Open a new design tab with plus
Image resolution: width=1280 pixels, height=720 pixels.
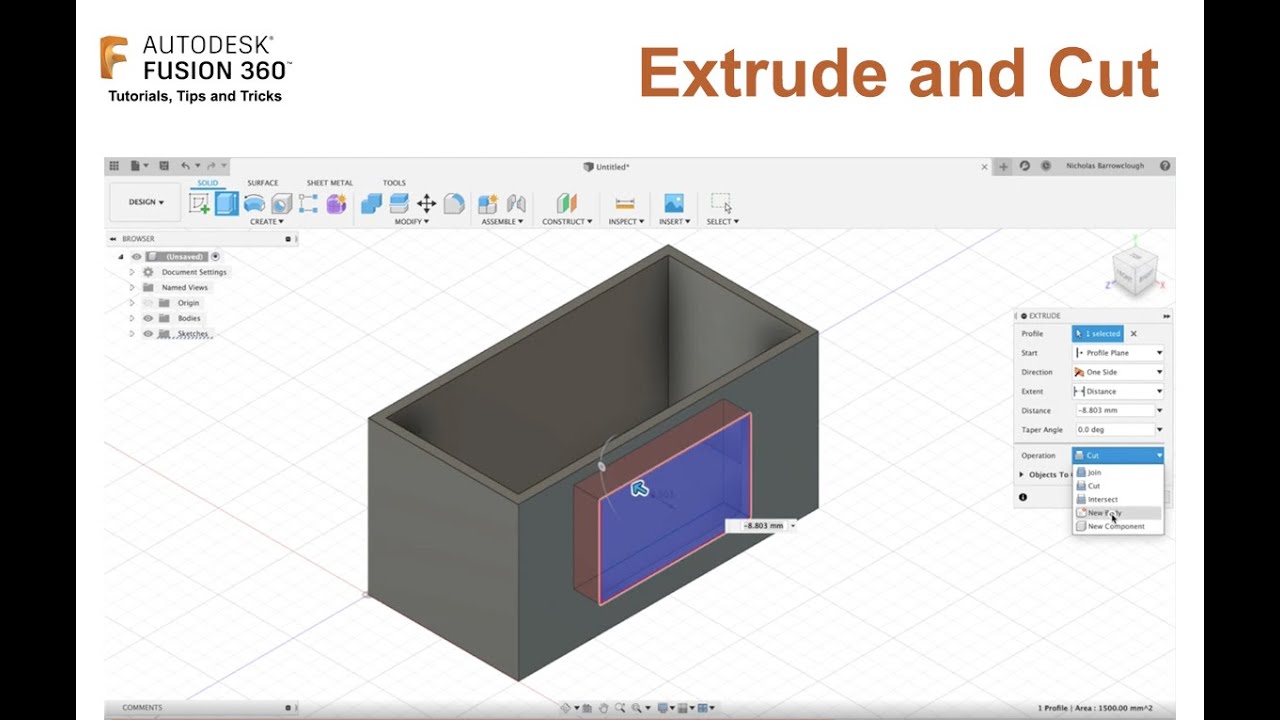pyautogui.click(x=1004, y=167)
